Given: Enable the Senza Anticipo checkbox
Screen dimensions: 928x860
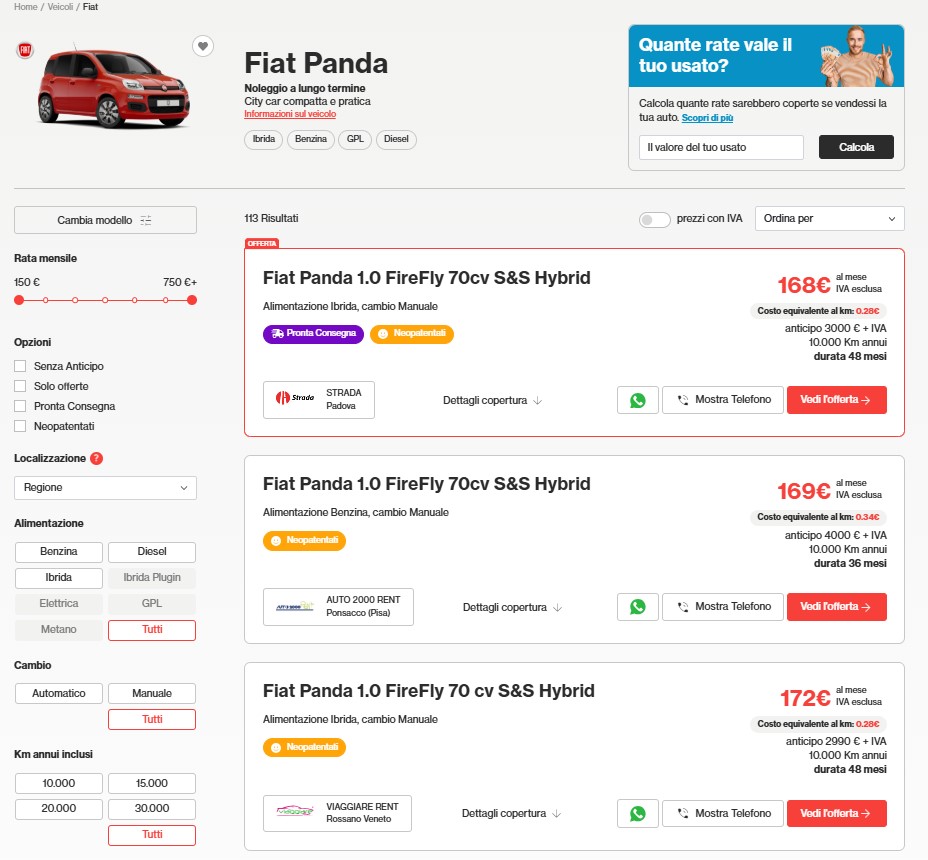Looking at the screenshot, I should click(20, 366).
